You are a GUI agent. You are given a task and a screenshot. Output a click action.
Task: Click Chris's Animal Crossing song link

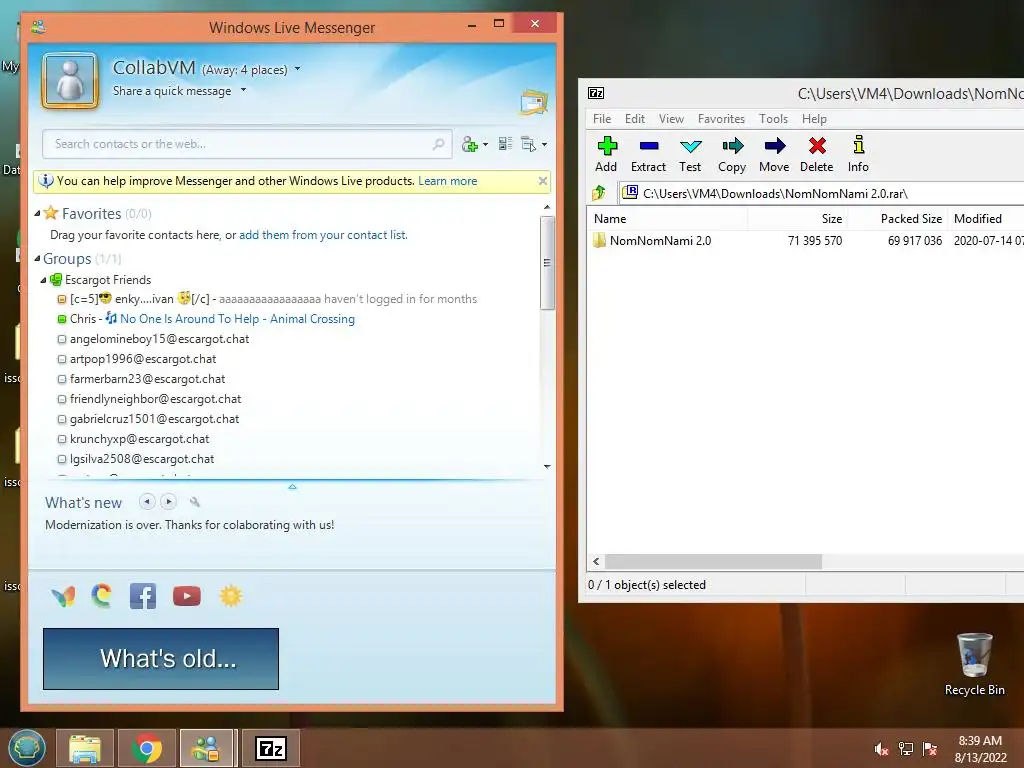(238, 319)
